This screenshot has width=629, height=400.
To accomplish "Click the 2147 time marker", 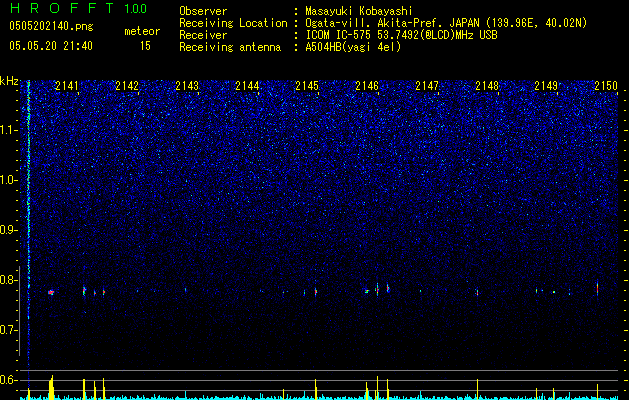I will pos(427,85).
